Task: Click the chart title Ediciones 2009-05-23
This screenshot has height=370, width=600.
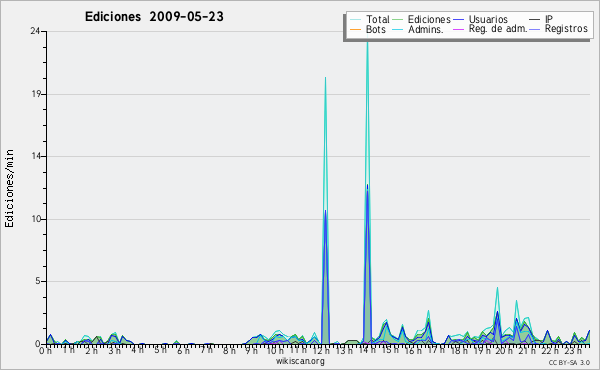Action: coord(154,17)
